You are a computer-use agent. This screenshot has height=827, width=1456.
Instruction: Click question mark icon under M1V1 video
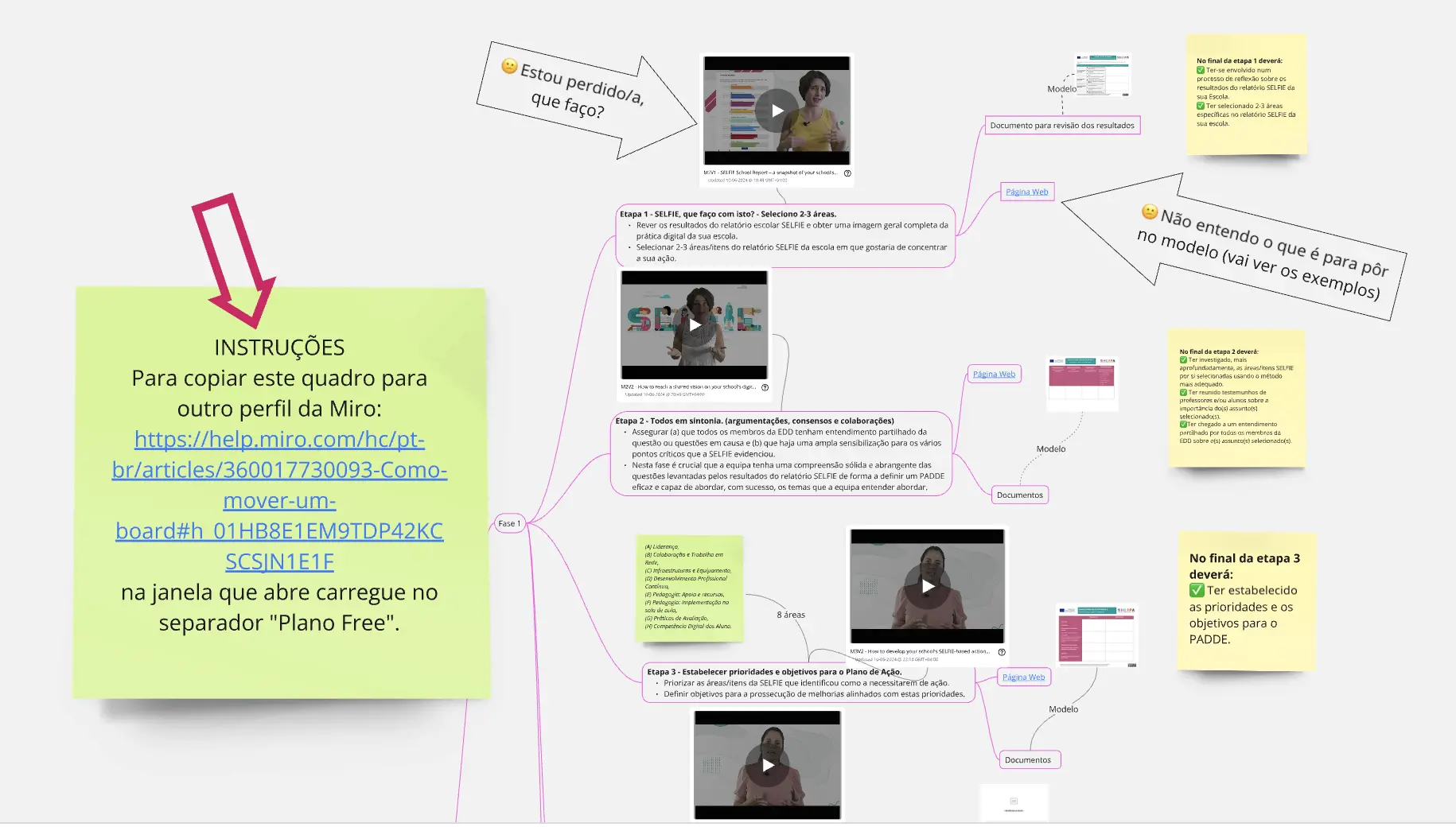(847, 173)
